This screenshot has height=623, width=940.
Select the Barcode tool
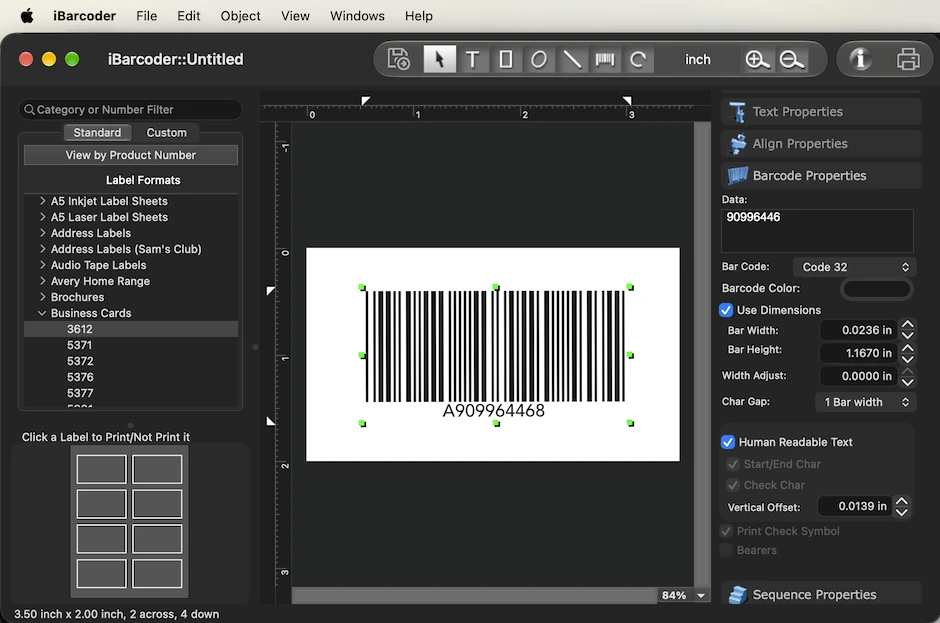pyautogui.click(x=605, y=59)
